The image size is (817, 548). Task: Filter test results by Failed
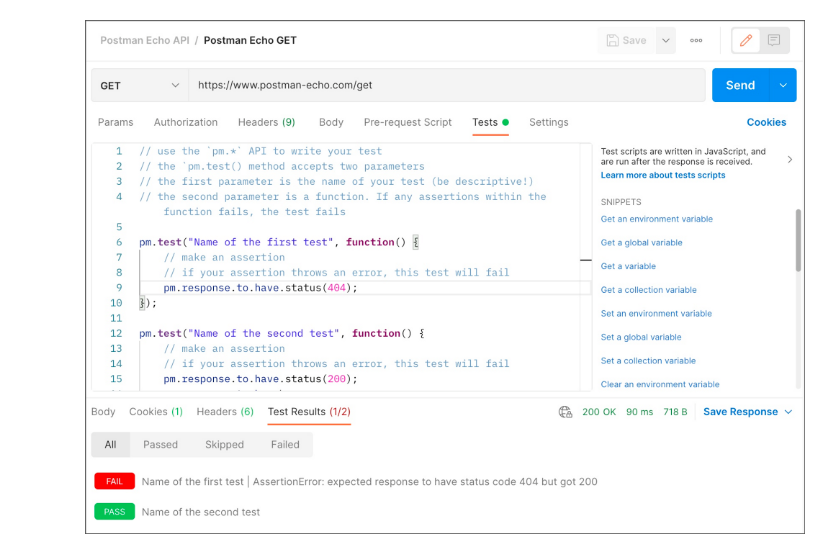285,445
